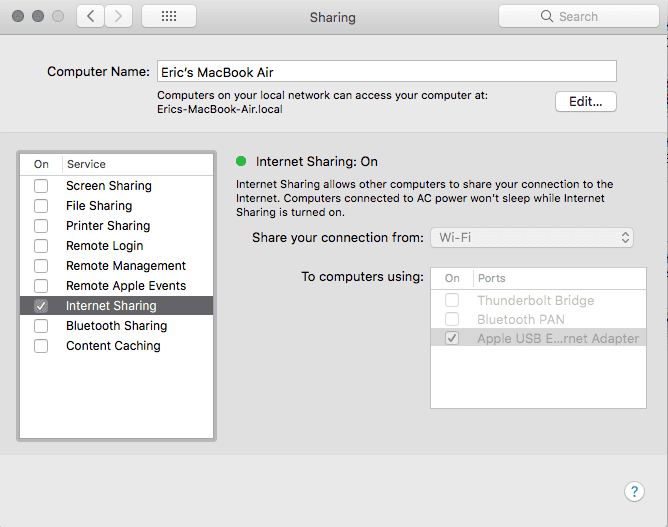
Task: Click the Search field
Action: [579, 16]
